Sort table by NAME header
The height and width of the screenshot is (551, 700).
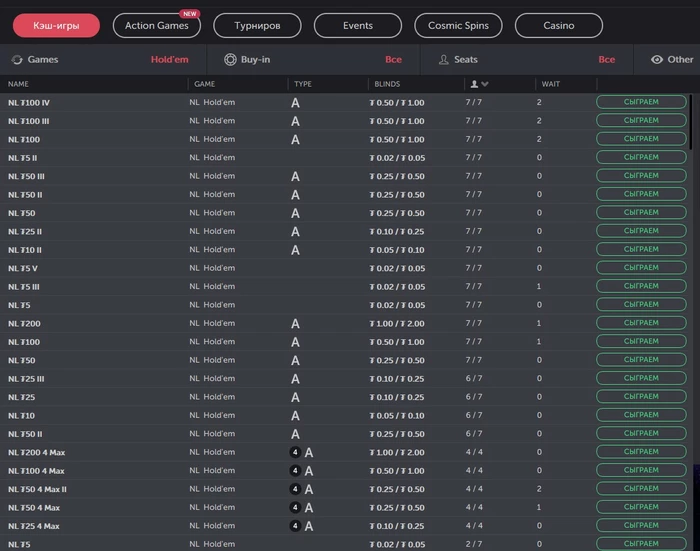(x=18, y=84)
